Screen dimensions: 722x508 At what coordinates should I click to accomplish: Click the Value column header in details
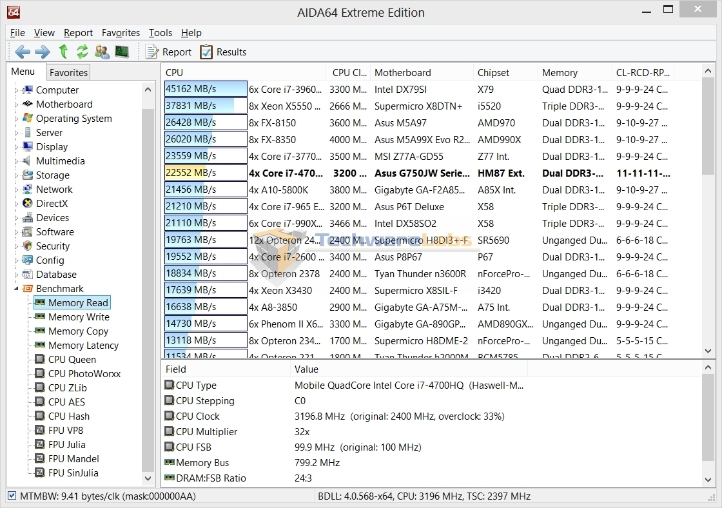(409, 369)
